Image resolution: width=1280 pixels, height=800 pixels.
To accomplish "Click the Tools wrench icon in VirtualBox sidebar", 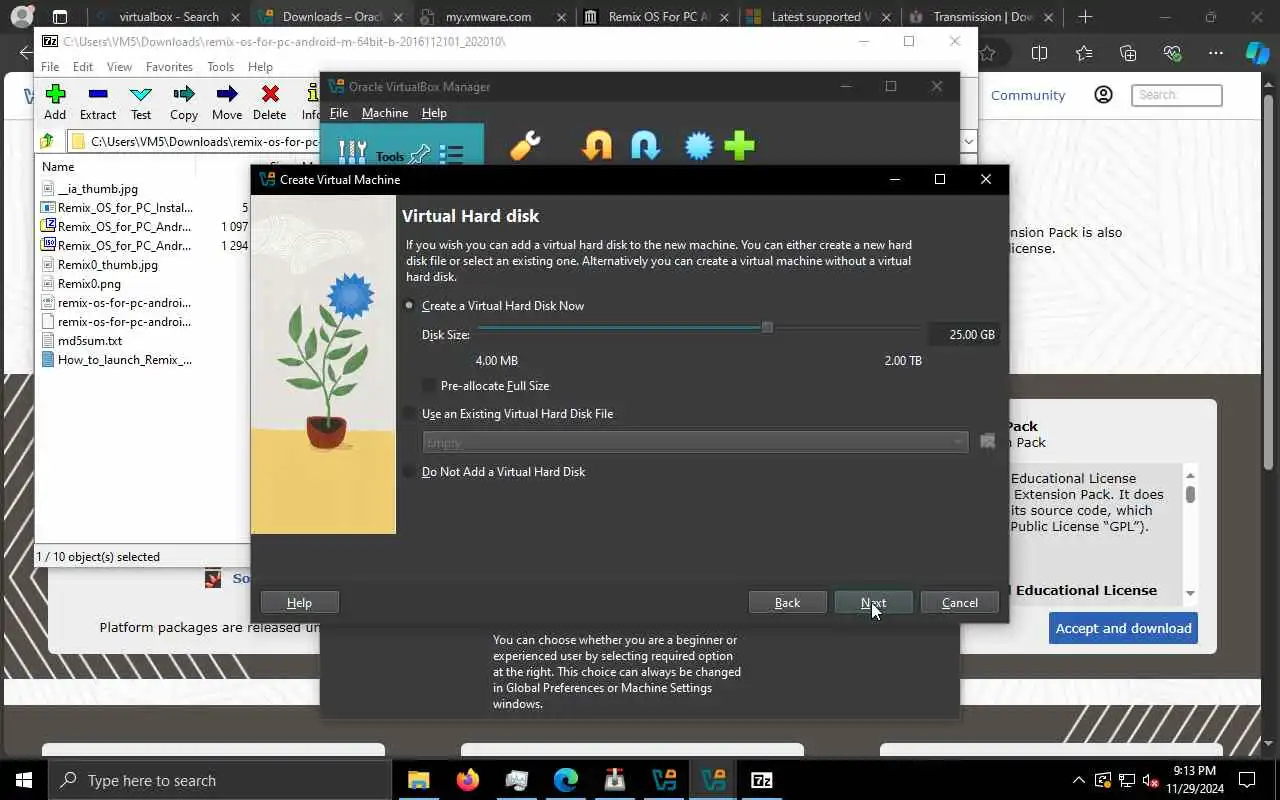I will [352, 152].
